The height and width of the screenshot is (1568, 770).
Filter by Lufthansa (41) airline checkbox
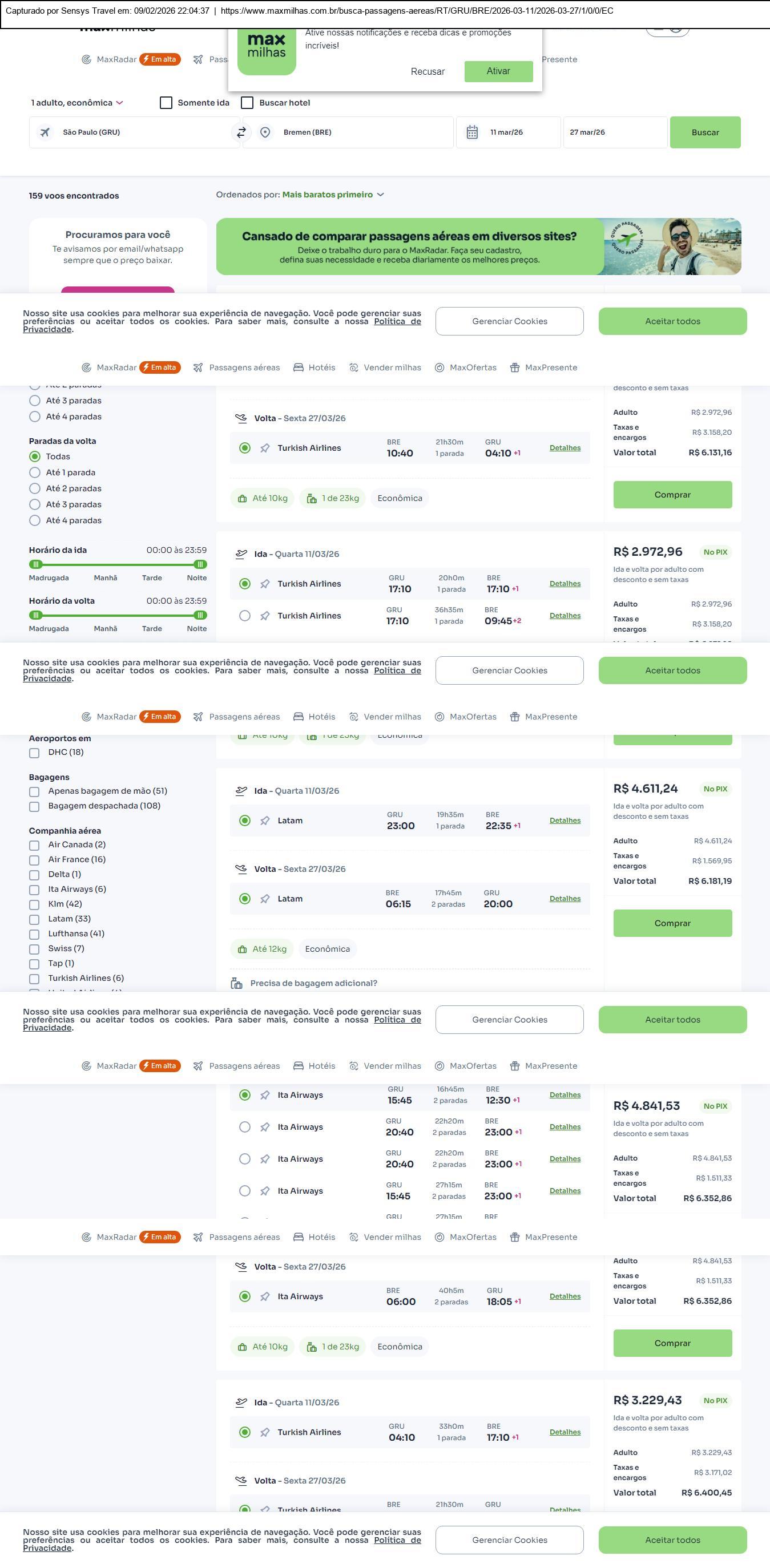[x=35, y=933]
